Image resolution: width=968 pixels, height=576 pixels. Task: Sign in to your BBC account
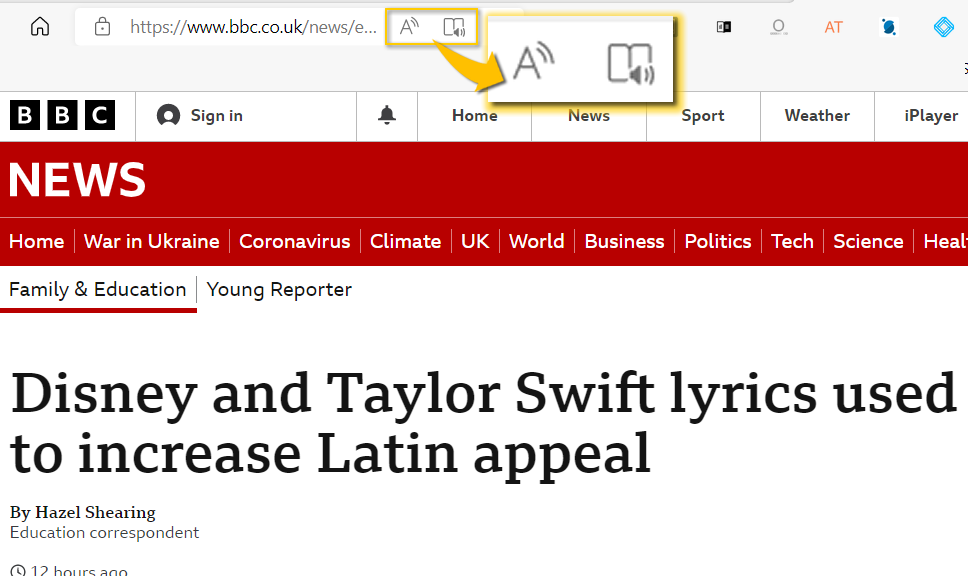(217, 115)
